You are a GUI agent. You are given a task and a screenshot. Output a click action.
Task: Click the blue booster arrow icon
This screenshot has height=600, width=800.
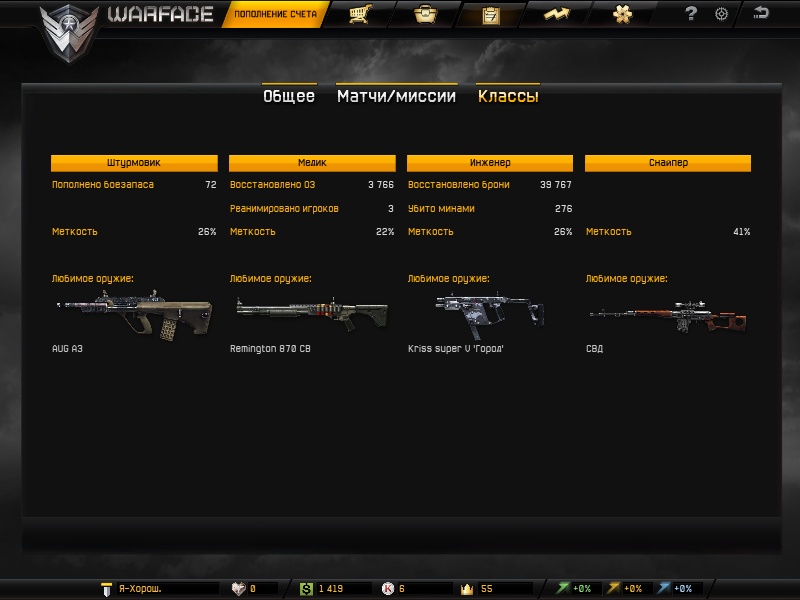pyautogui.click(x=664, y=588)
